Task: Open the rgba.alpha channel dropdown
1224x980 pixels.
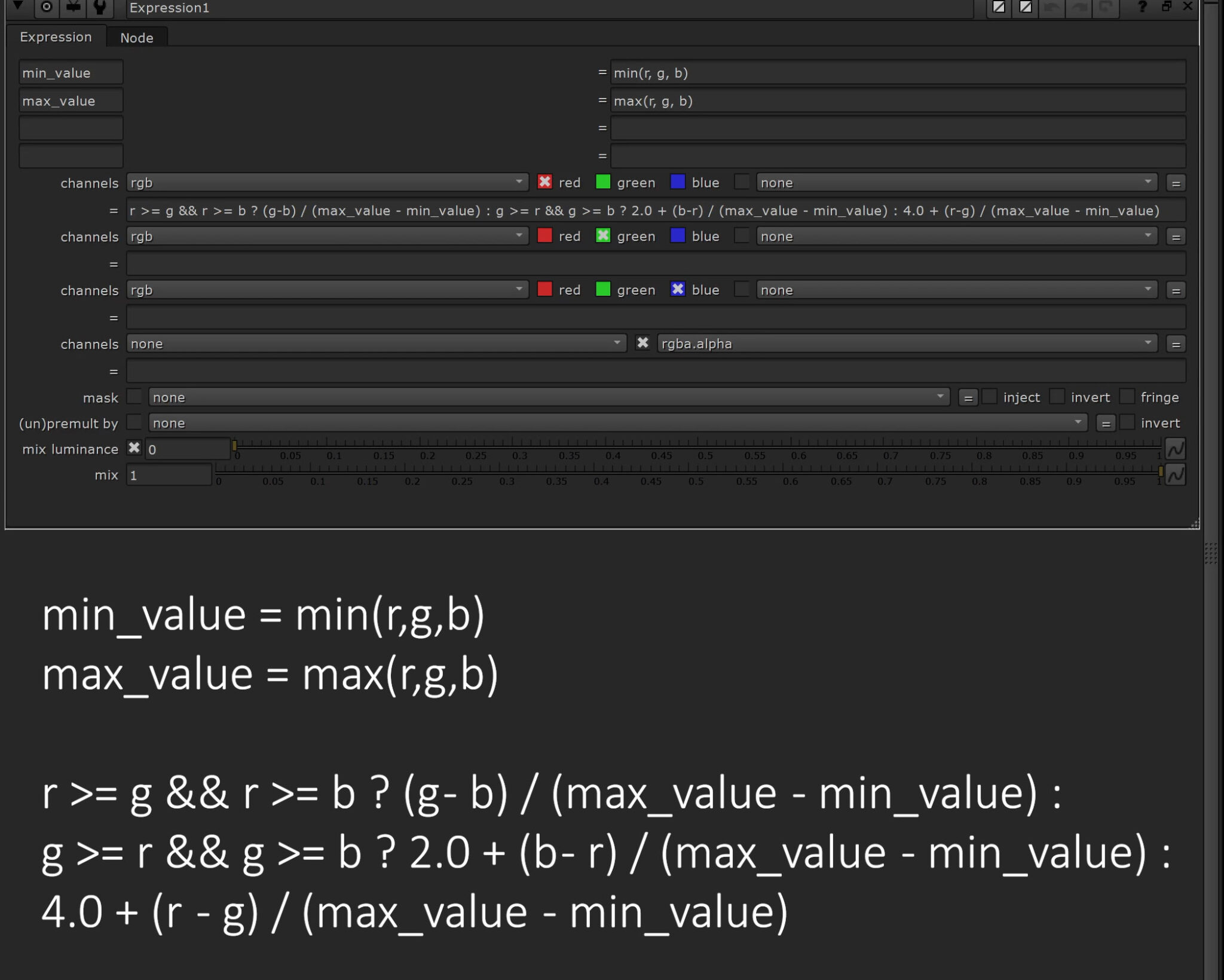Action: [907, 344]
